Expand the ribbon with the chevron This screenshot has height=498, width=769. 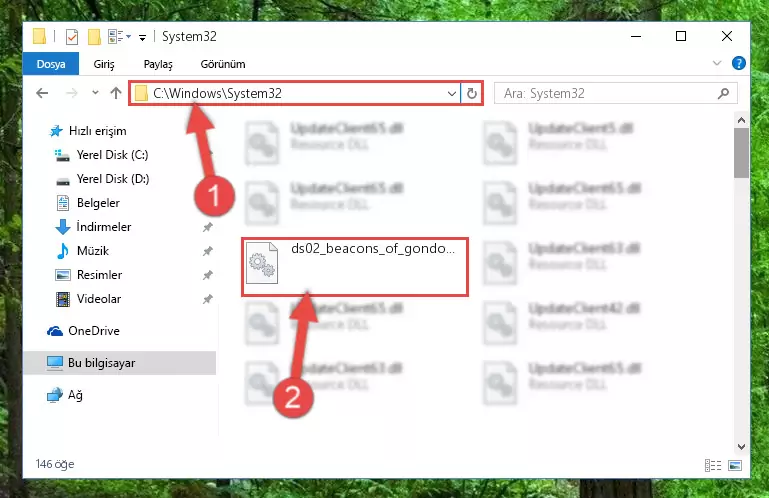pos(717,63)
